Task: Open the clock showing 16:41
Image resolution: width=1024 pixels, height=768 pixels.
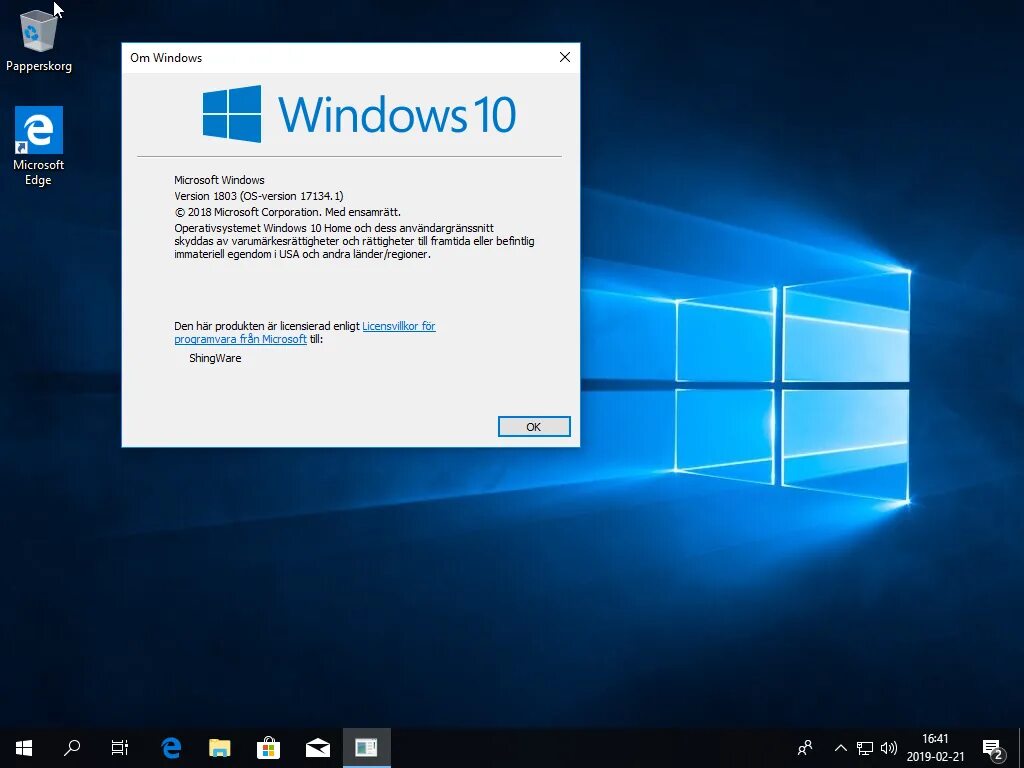Action: pyautogui.click(x=935, y=748)
